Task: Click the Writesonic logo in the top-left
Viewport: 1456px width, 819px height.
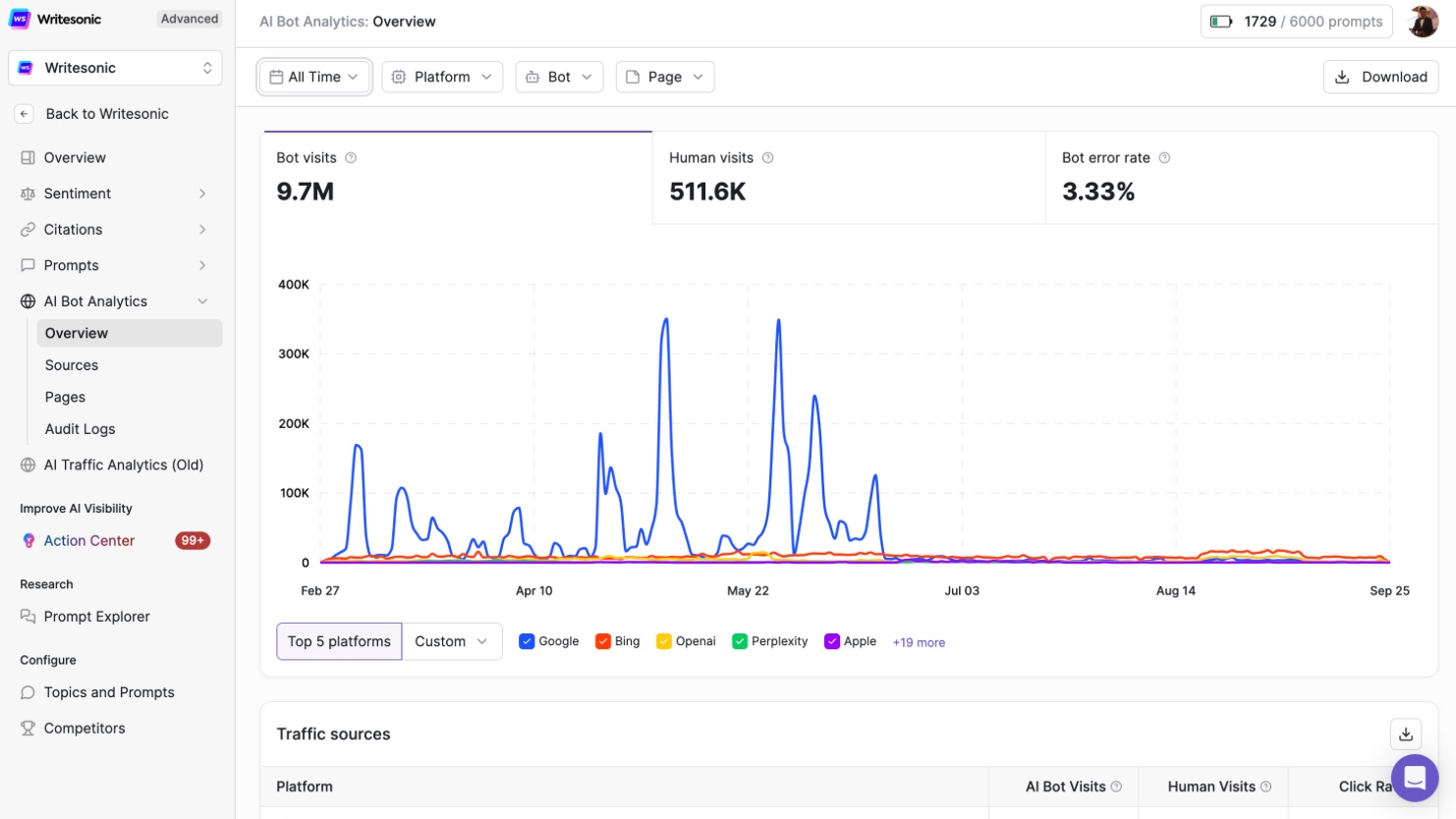Action: (x=20, y=19)
